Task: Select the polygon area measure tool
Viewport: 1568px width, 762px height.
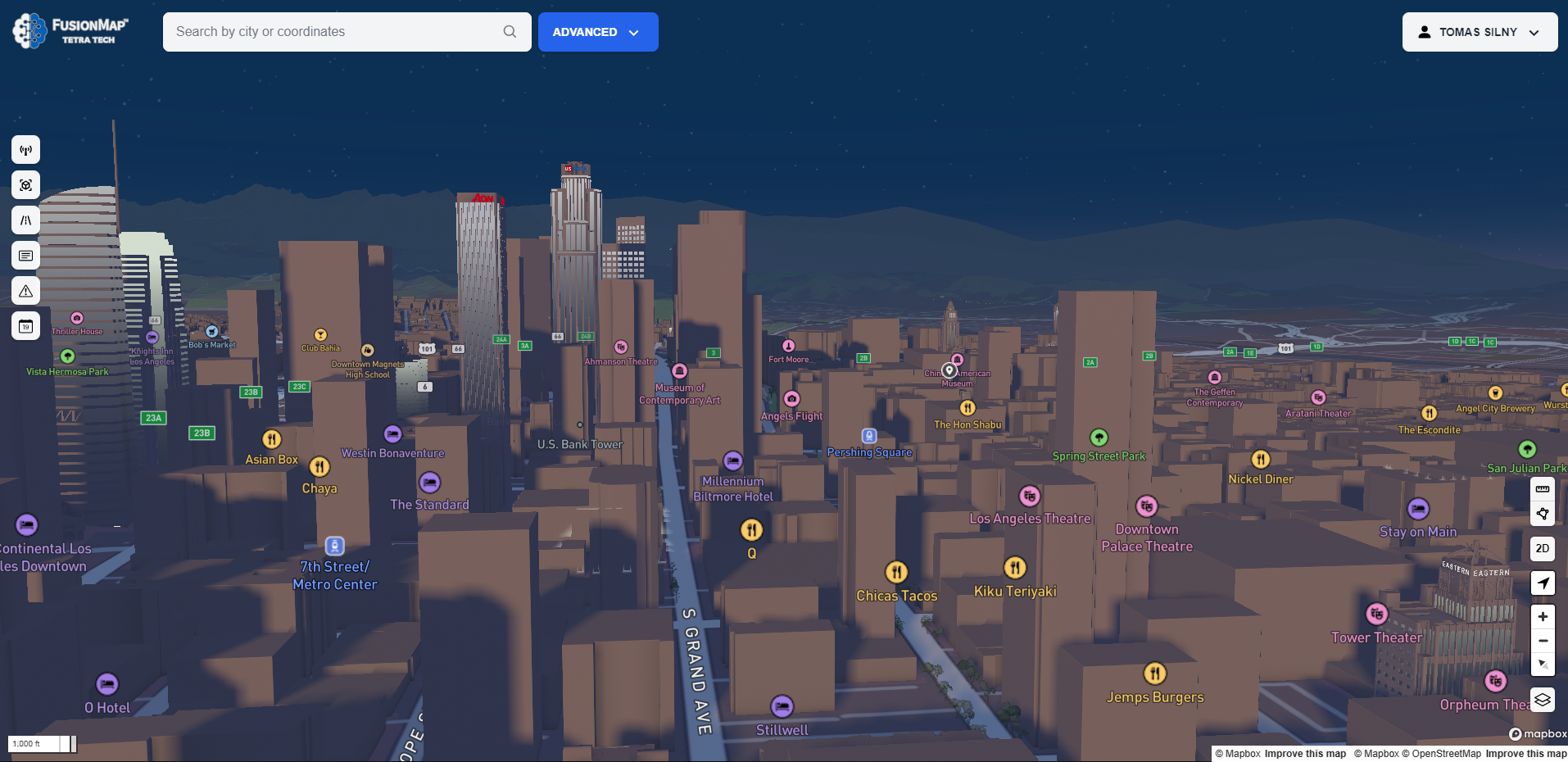Action: (1543, 514)
